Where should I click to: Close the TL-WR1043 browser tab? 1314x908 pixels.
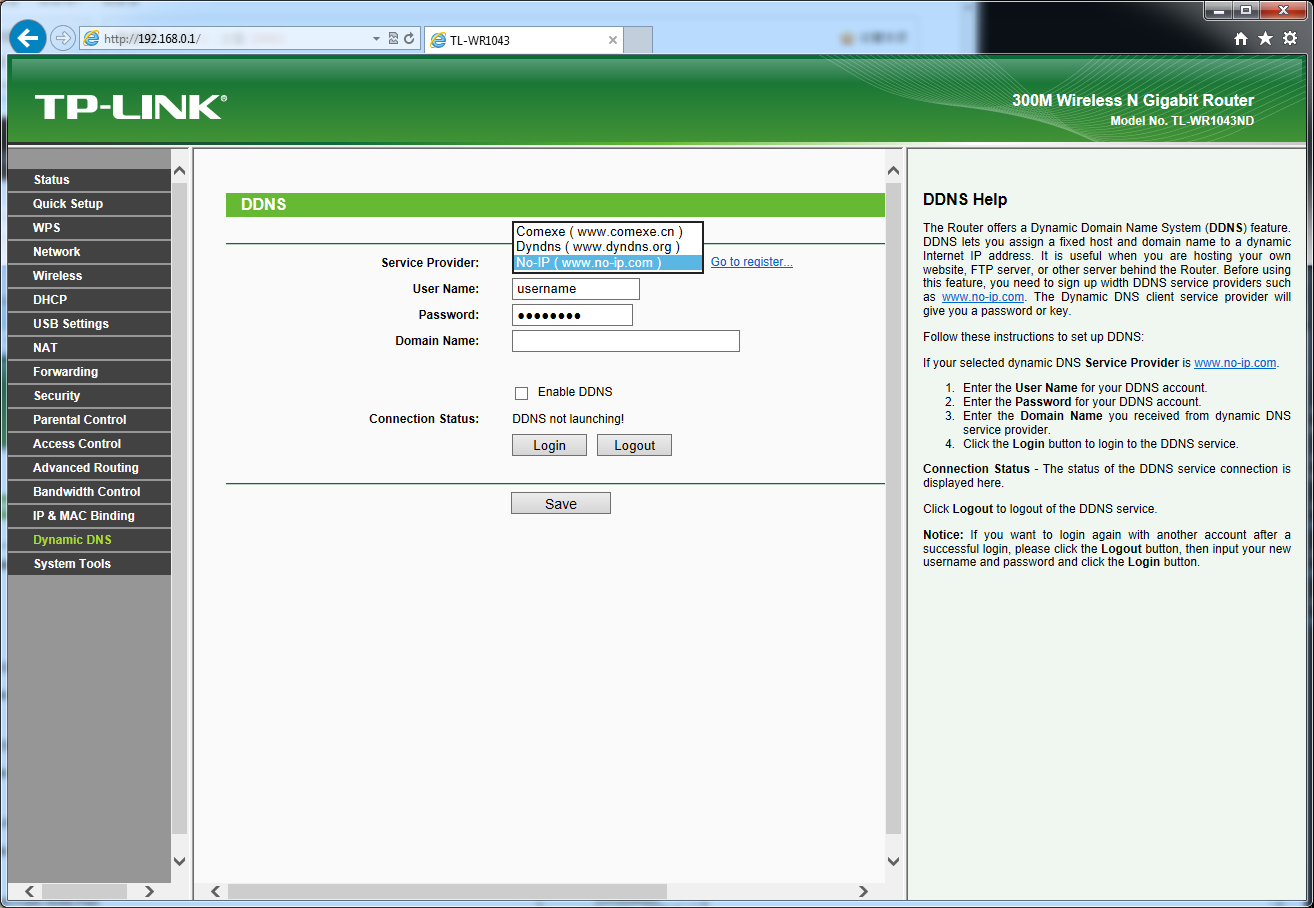pyautogui.click(x=613, y=40)
